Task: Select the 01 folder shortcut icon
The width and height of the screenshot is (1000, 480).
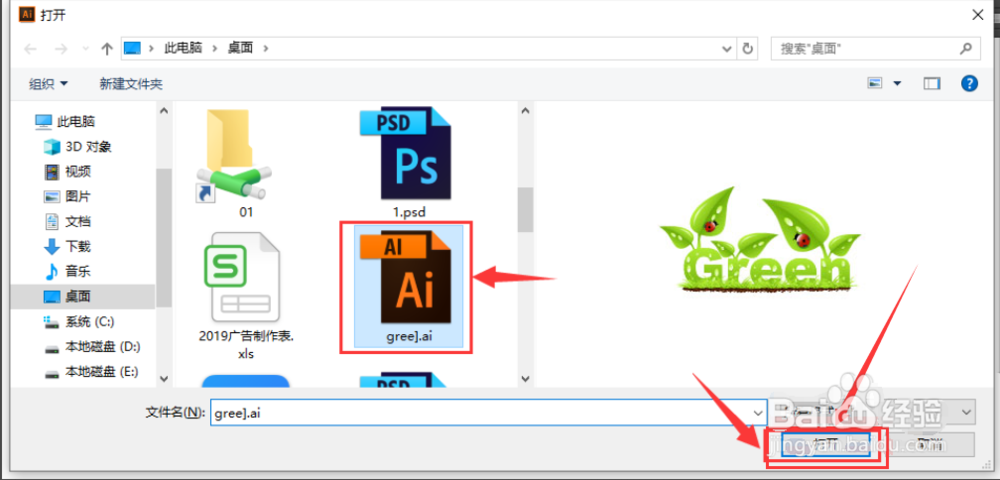Action: click(x=234, y=156)
